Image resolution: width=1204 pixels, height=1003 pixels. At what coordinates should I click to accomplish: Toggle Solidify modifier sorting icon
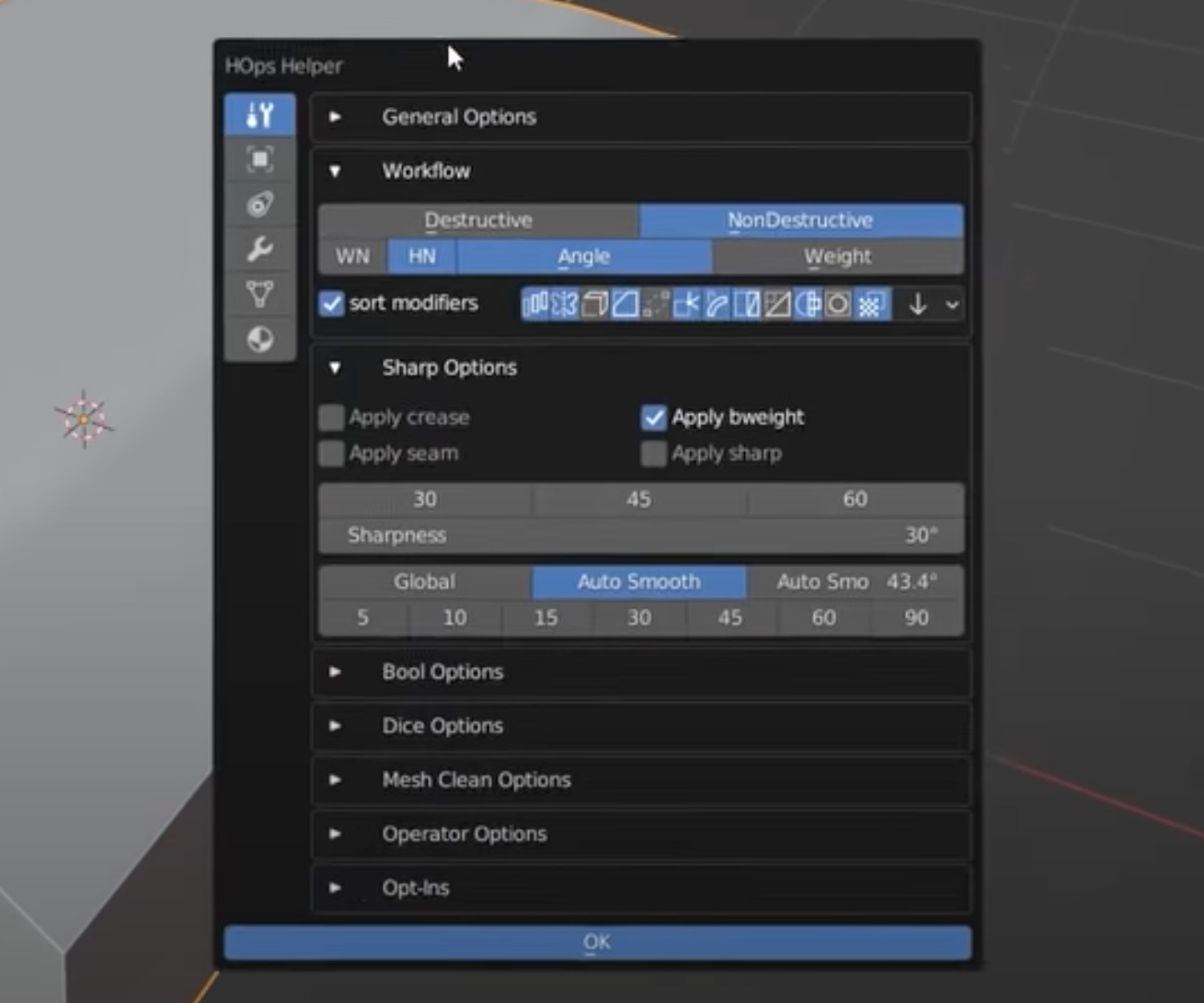[595, 304]
